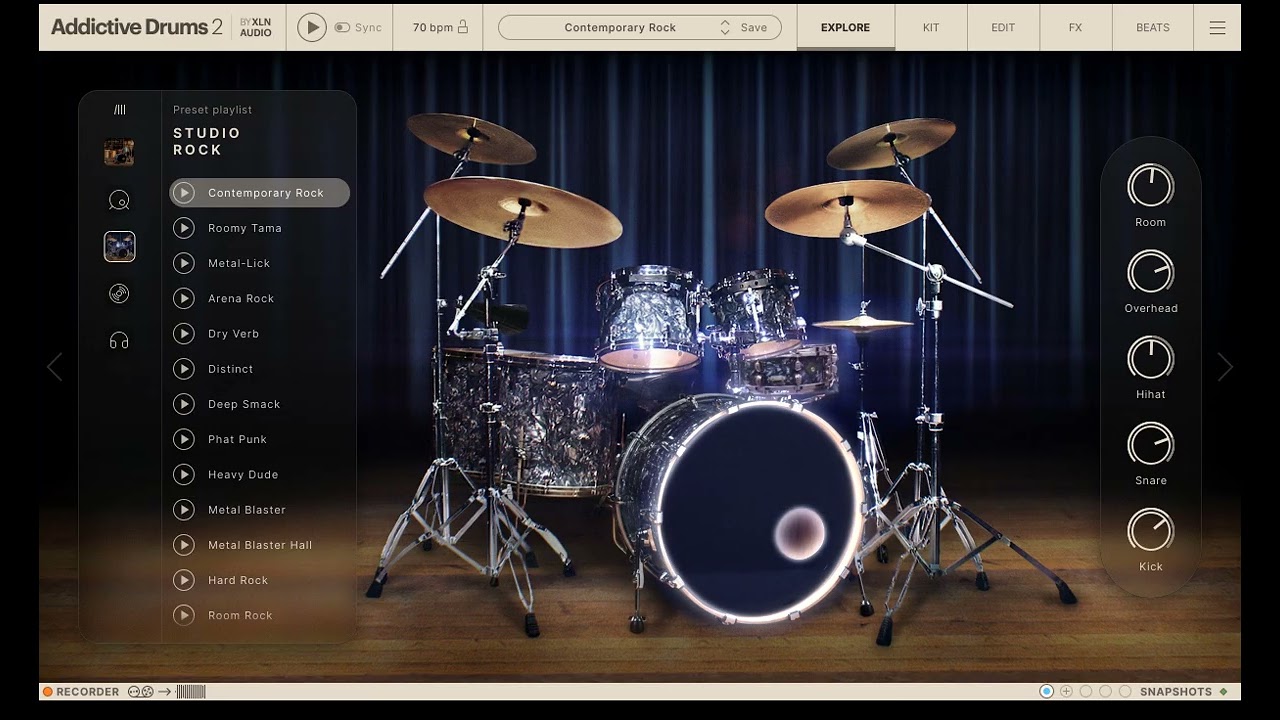1280x720 pixels.
Task: Open the Contemporary Rock preset dropdown
Action: click(x=620, y=28)
